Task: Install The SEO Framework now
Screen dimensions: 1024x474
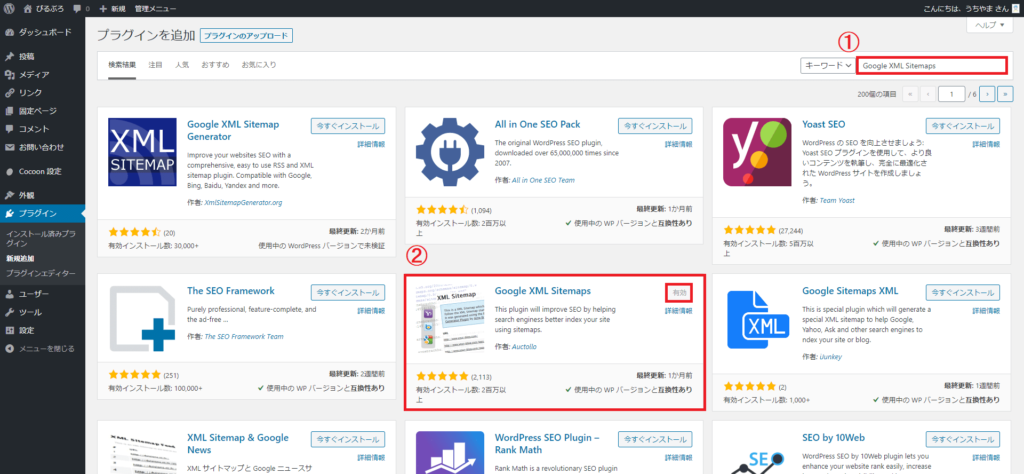Action: tap(348, 292)
